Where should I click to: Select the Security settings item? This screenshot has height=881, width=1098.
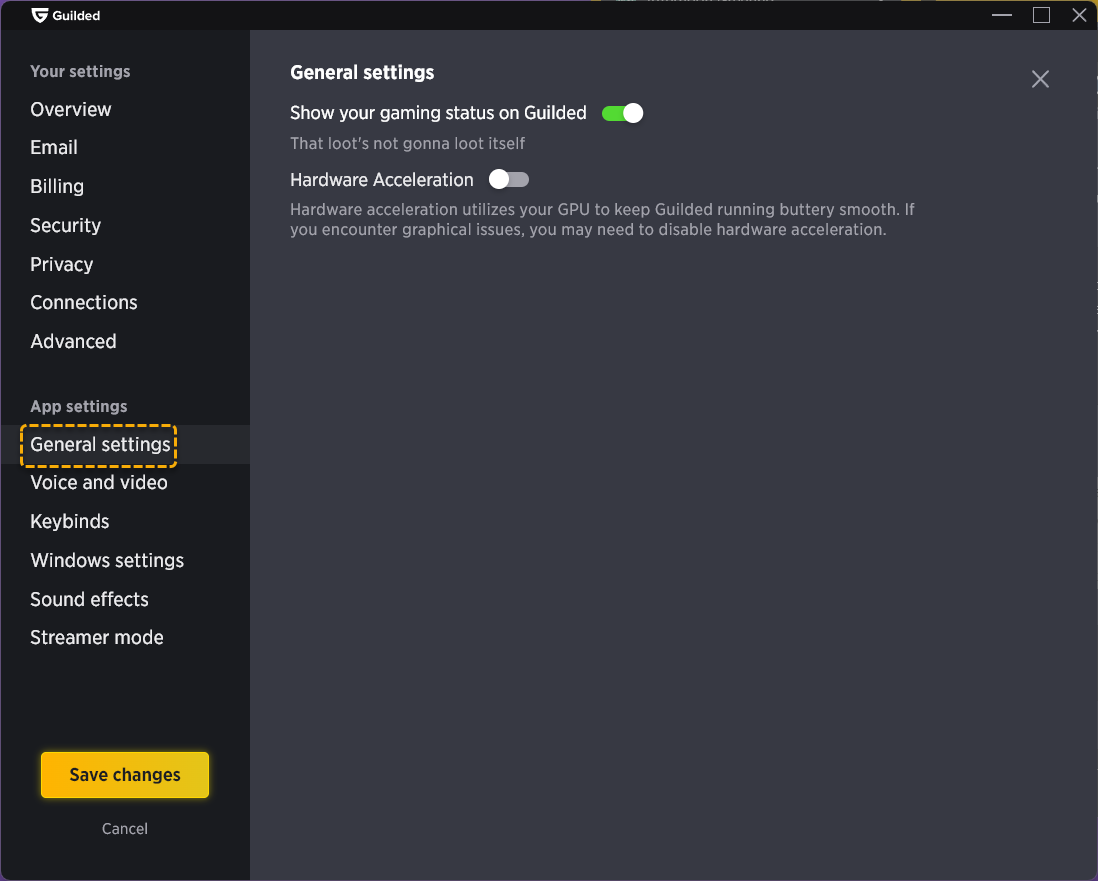[65, 225]
